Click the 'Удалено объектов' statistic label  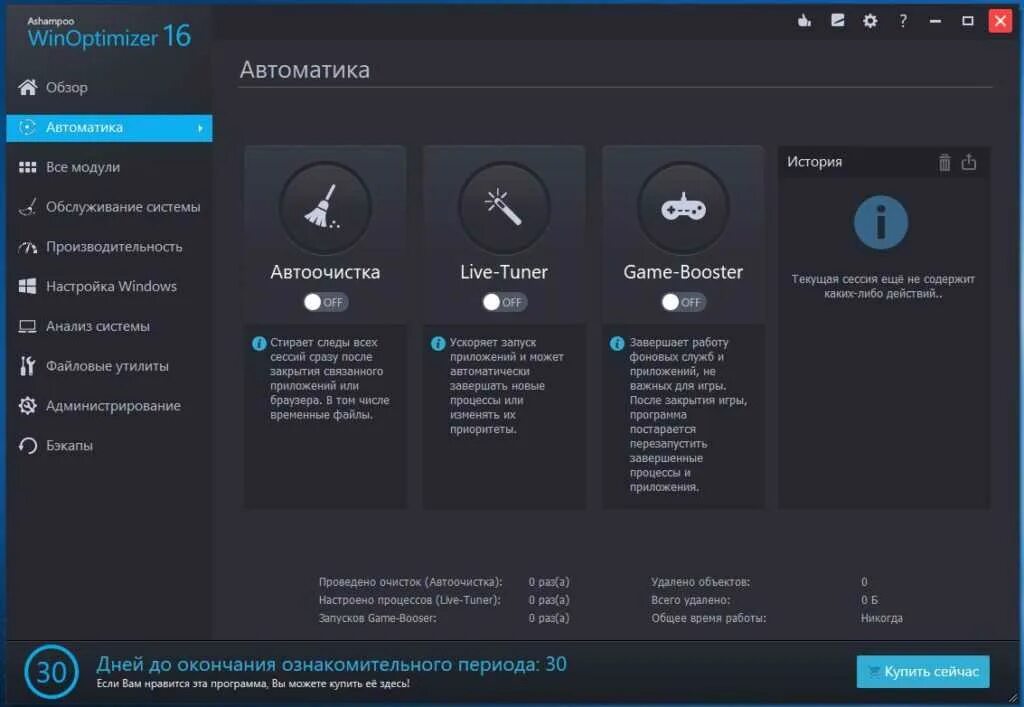click(701, 582)
